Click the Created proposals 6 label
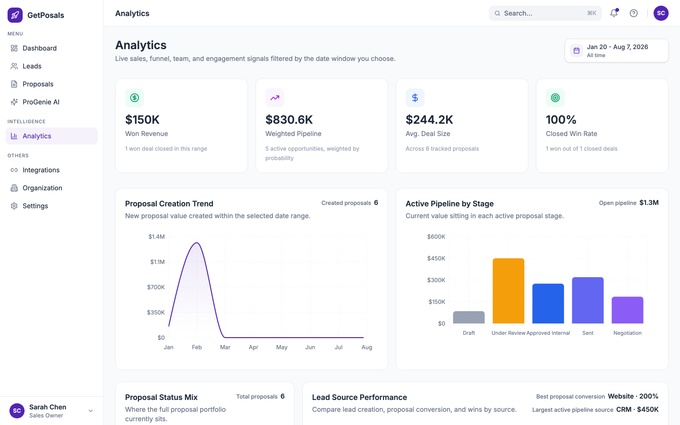This screenshot has height=425, width=680. point(350,203)
